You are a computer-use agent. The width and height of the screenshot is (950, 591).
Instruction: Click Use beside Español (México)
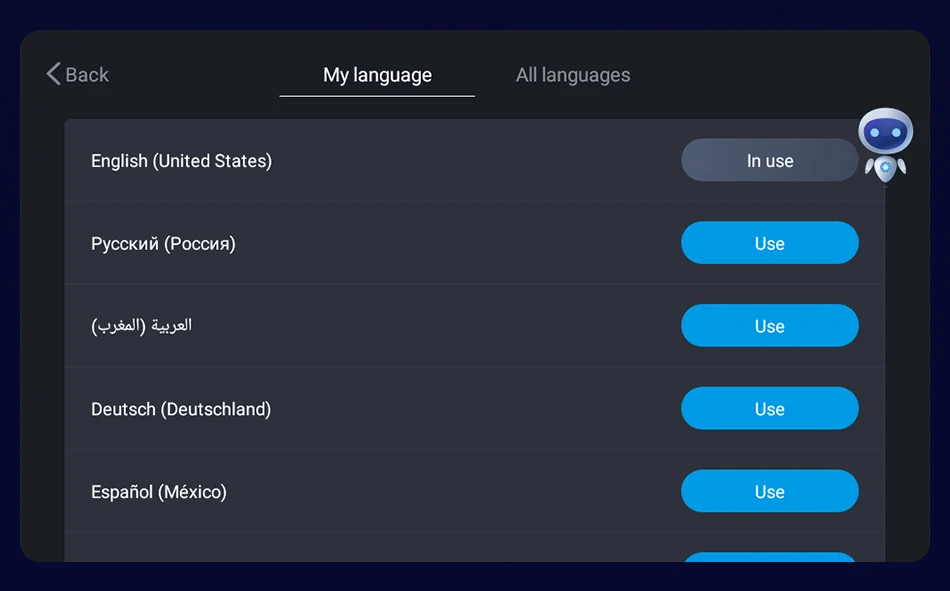click(x=769, y=492)
